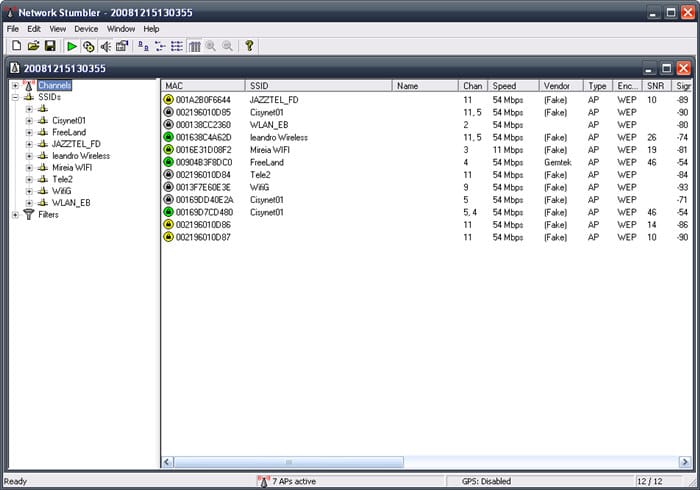700x490 pixels.
Task: Click the yellow help question icon
Action: (249, 46)
